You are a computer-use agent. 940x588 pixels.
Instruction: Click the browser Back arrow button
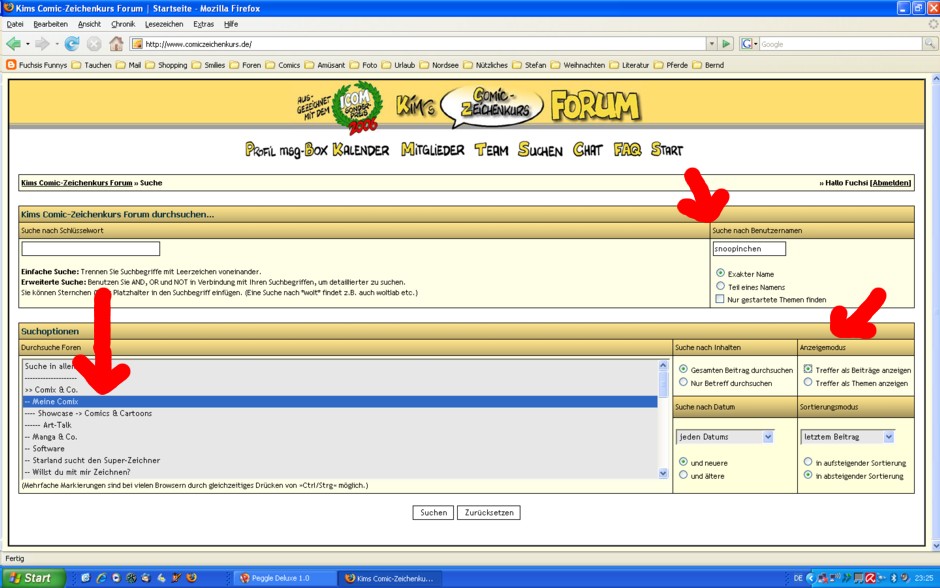13,44
